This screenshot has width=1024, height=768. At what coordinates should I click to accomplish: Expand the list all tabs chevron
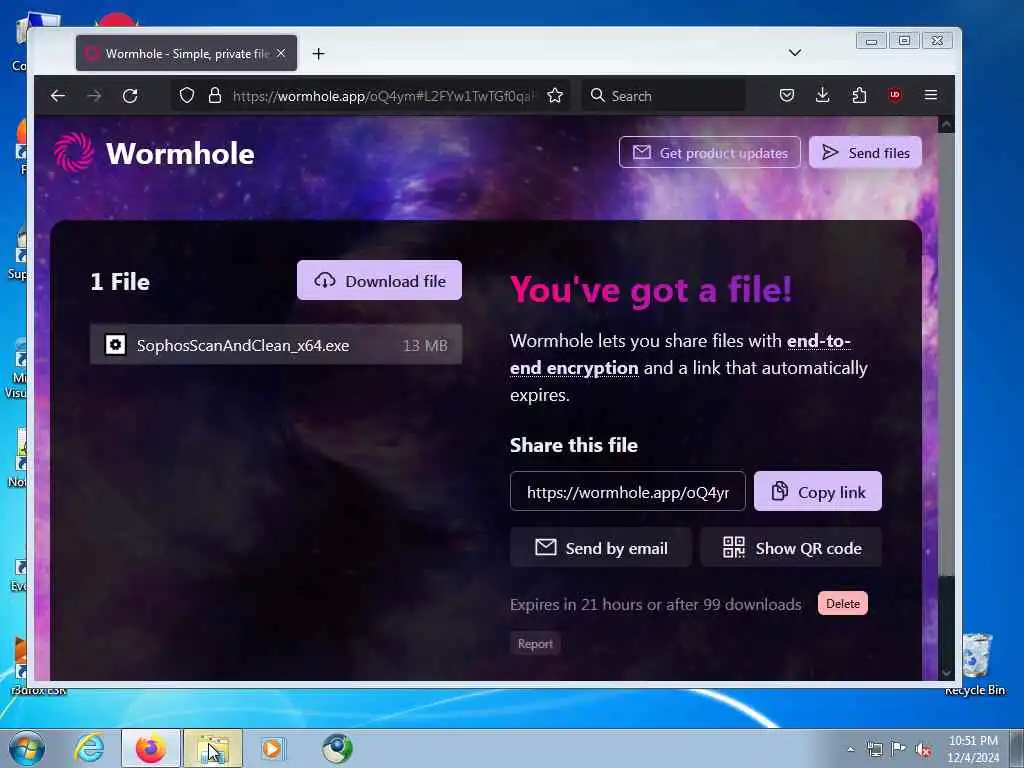coord(795,53)
